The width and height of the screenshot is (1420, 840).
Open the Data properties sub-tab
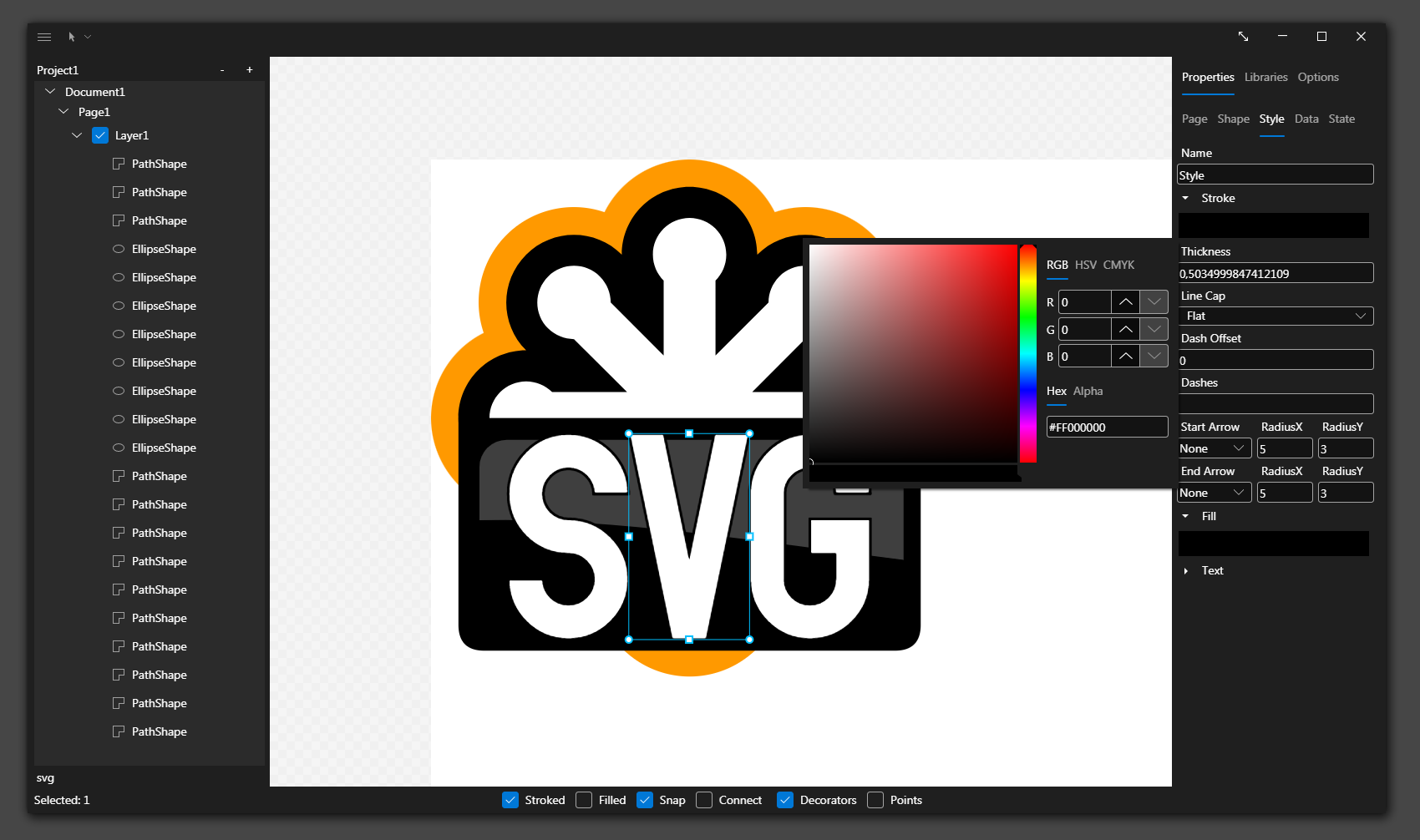pyautogui.click(x=1306, y=119)
